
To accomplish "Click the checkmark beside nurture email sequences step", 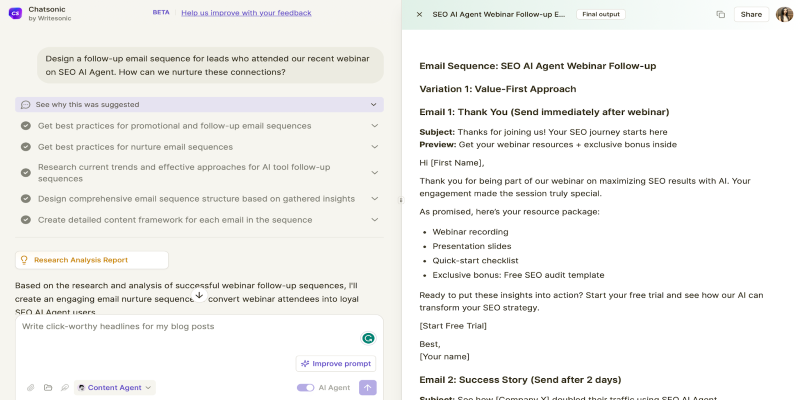I will point(26,147).
